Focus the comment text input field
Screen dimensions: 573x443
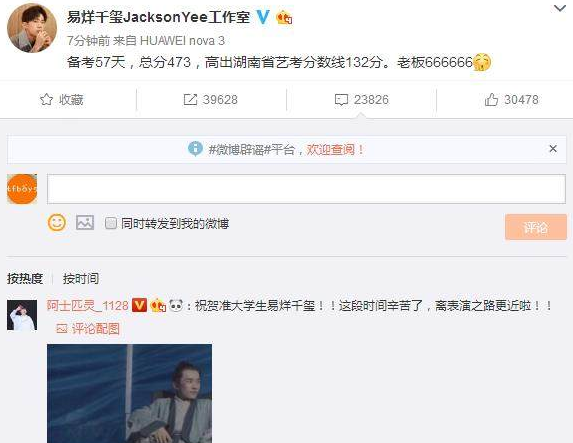tap(306, 189)
